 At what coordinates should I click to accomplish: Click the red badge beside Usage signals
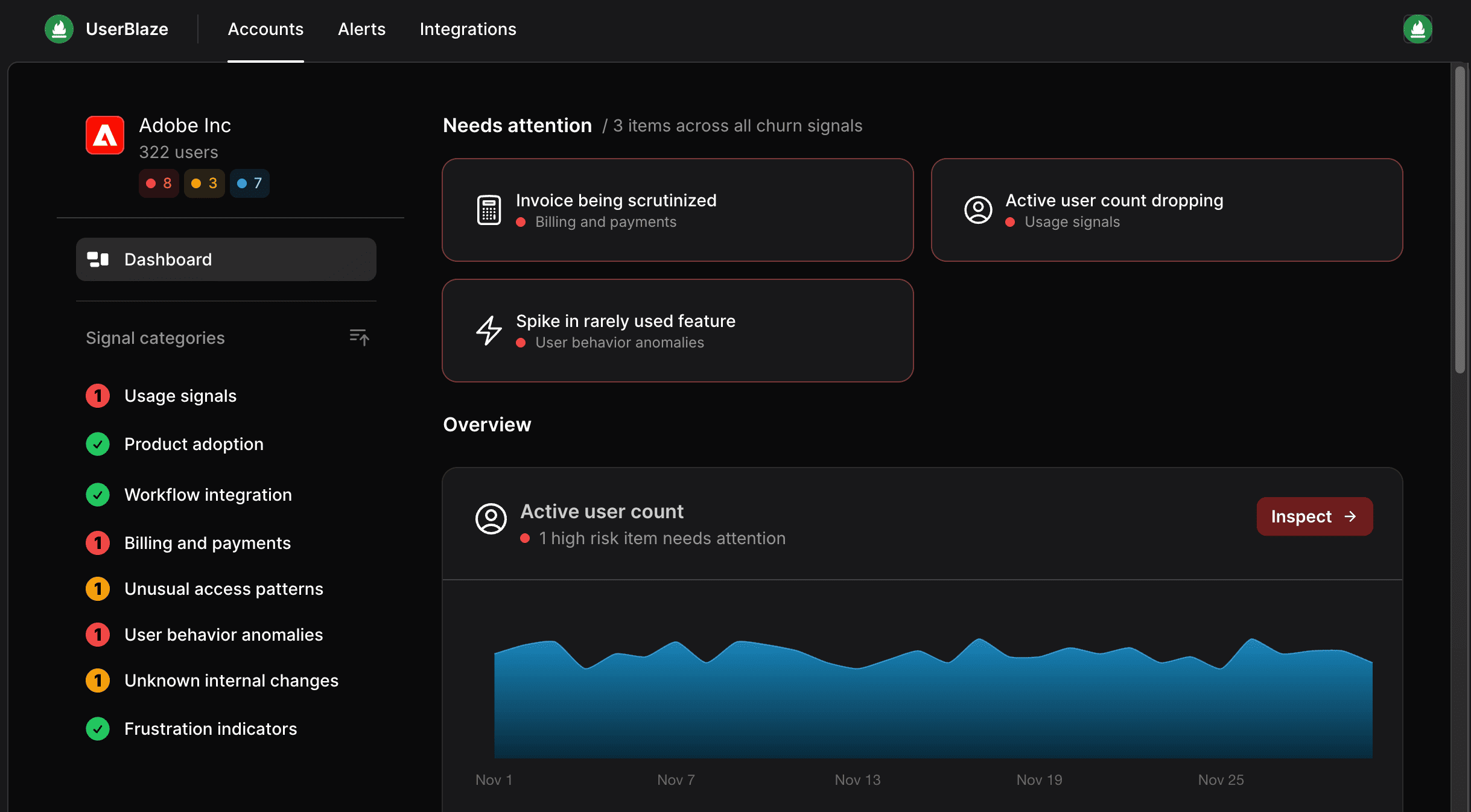click(98, 396)
